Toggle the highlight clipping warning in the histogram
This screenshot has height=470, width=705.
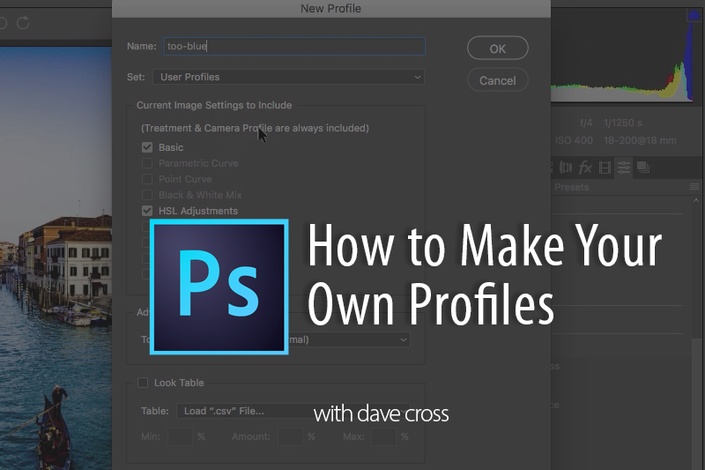point(694,15)
